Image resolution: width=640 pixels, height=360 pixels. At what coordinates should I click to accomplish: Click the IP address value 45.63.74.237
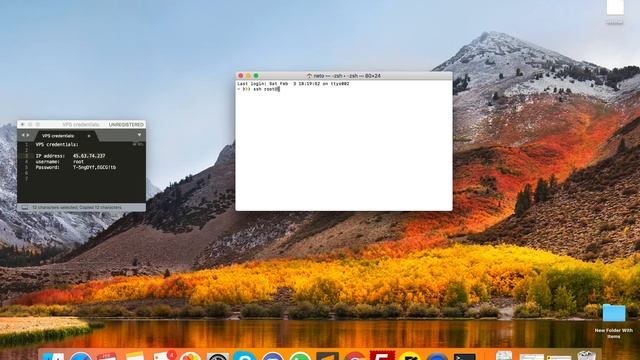[x=89, y=156]
